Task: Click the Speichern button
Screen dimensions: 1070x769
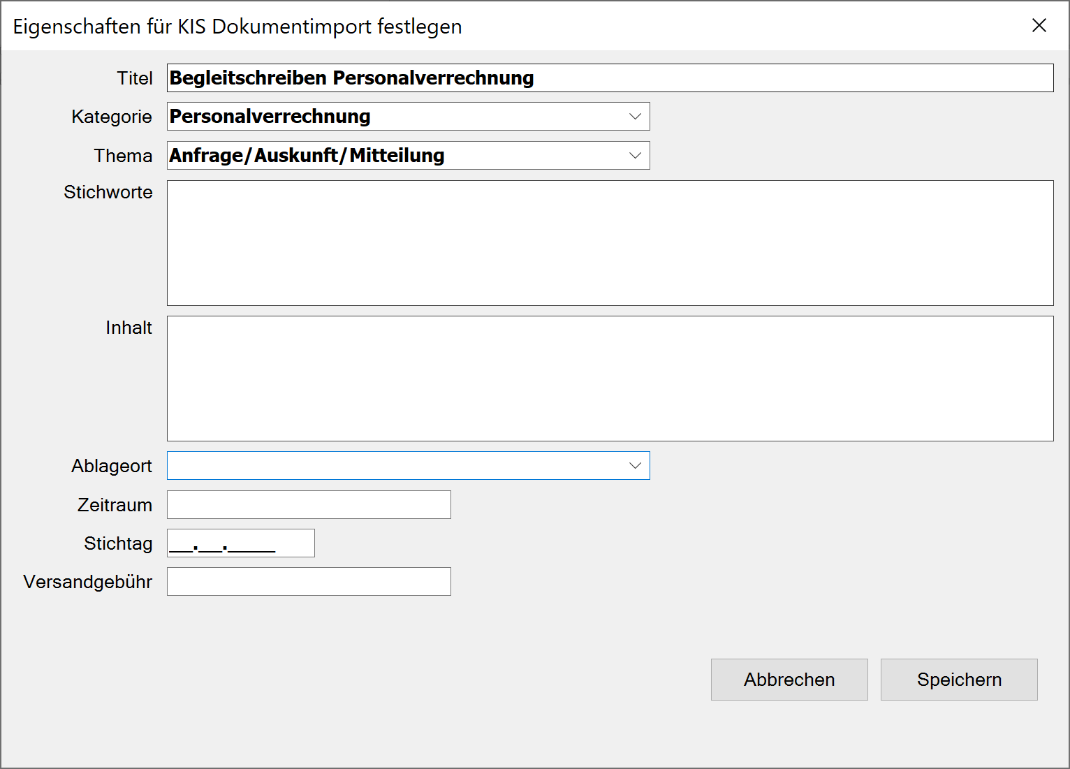Action: [958, 679]
